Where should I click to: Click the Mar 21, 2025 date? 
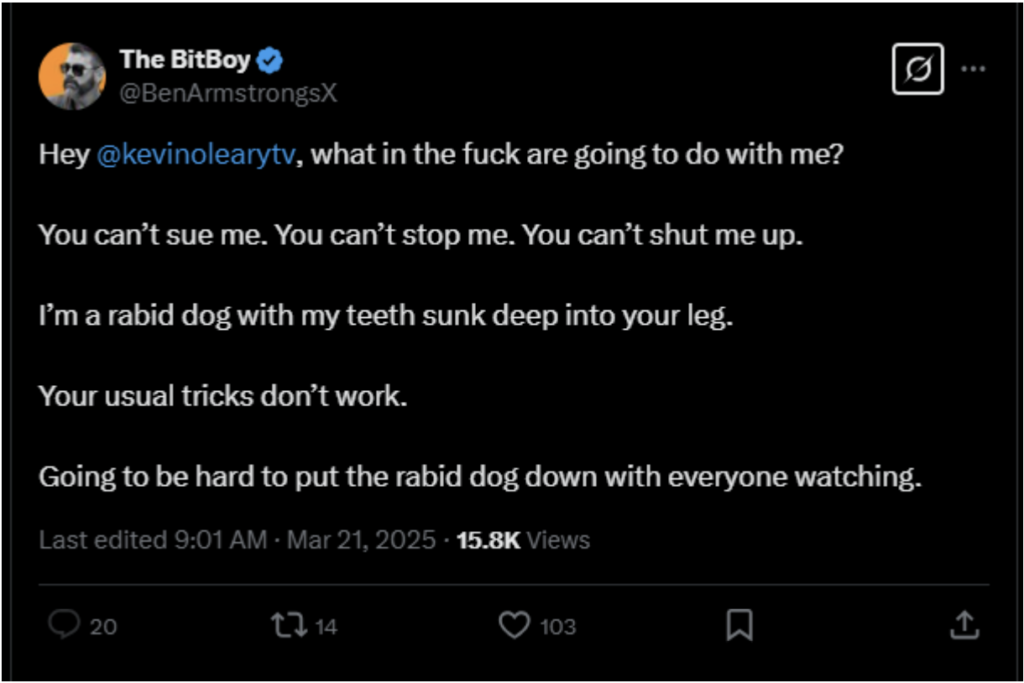coord(361,540)
